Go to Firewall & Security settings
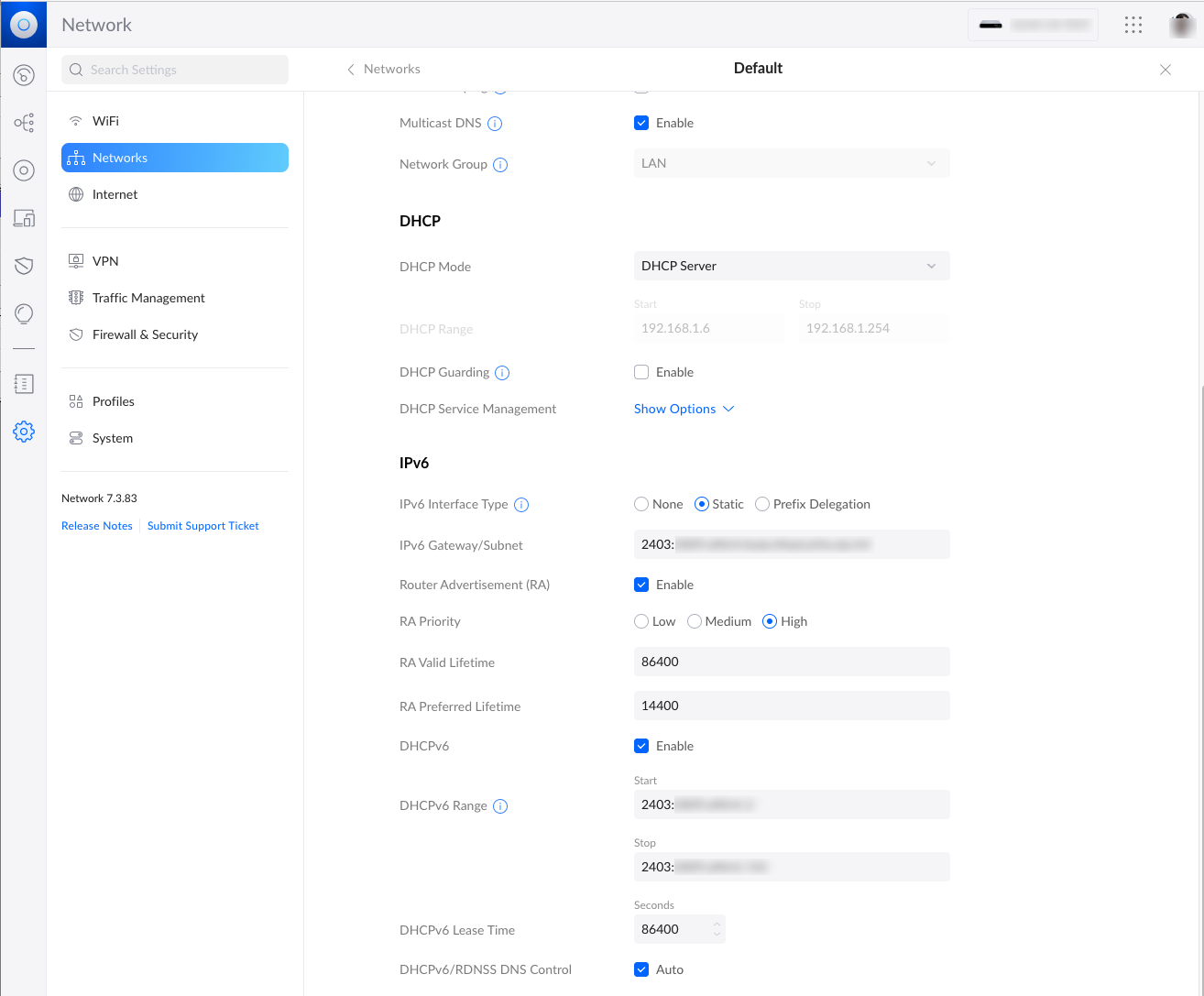Image resolution: width=1204 pixels, height=996 pixels. point(145,334)
